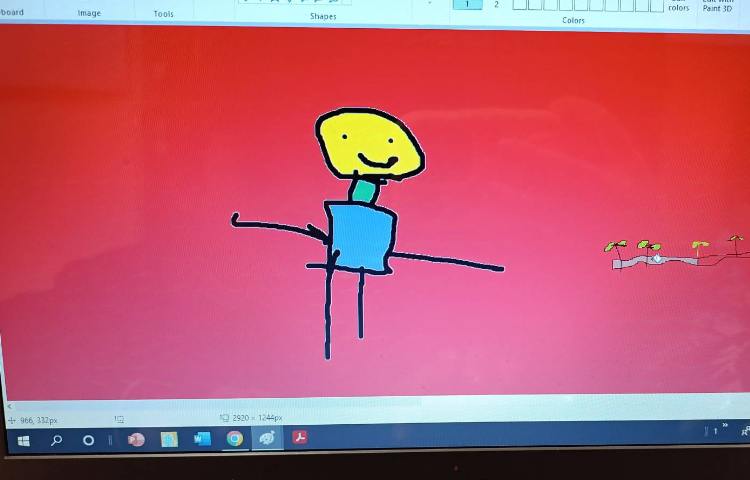Click the green neck of the figure
750x480 pixels.
point(363,190)
